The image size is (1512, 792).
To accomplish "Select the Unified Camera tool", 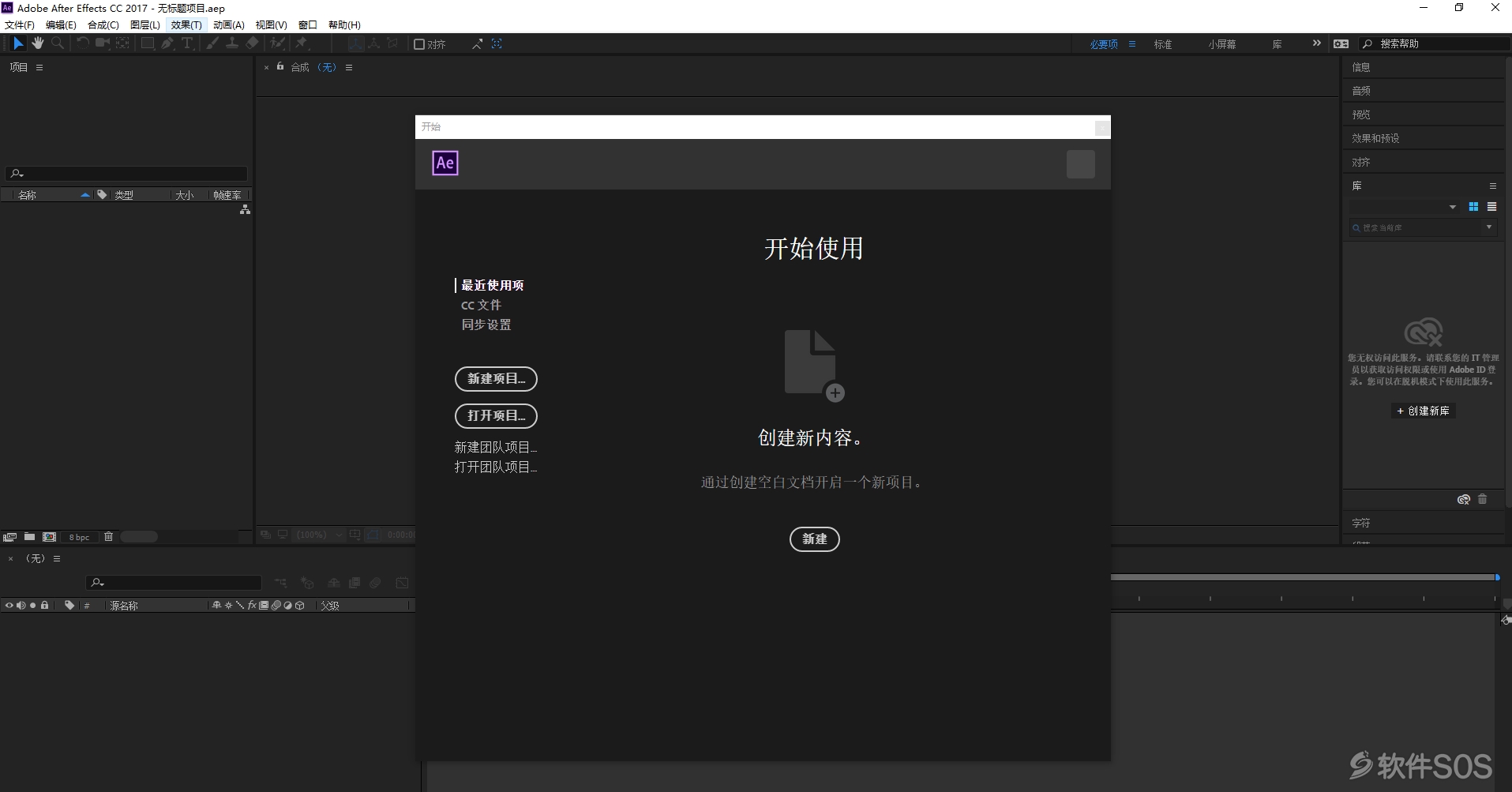I will pyautogui.click(x=103, y=43).
